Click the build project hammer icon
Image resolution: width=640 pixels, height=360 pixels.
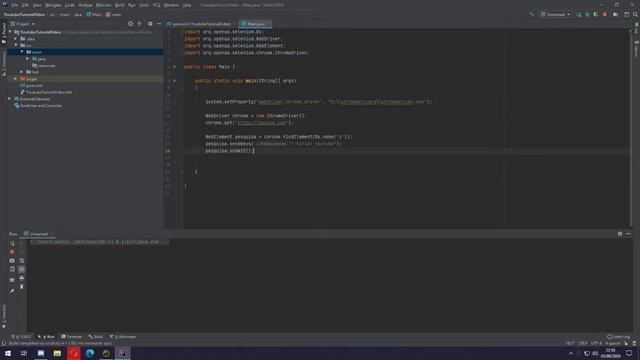[x=531, y=14]
